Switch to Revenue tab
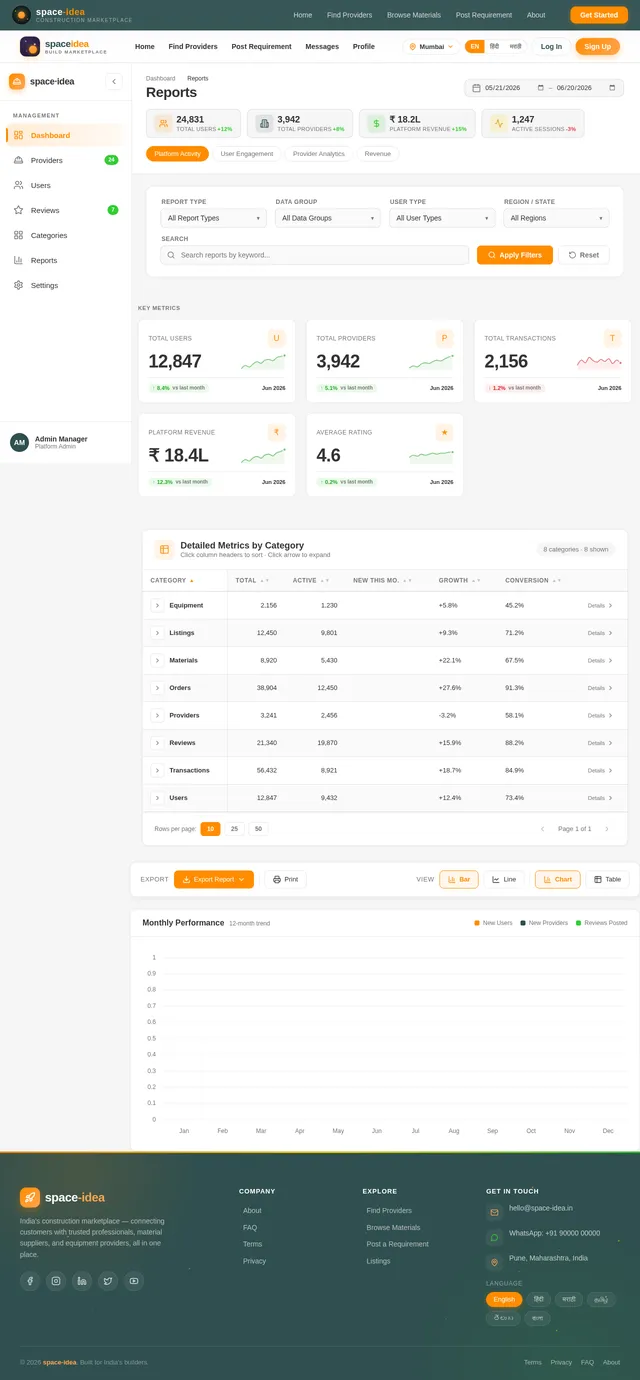This screenshot has height=1380, width=640. point(378,154)
